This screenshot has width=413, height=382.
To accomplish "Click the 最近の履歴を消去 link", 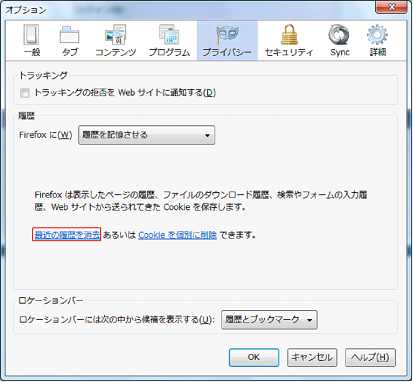I will (x=67, y=235).
